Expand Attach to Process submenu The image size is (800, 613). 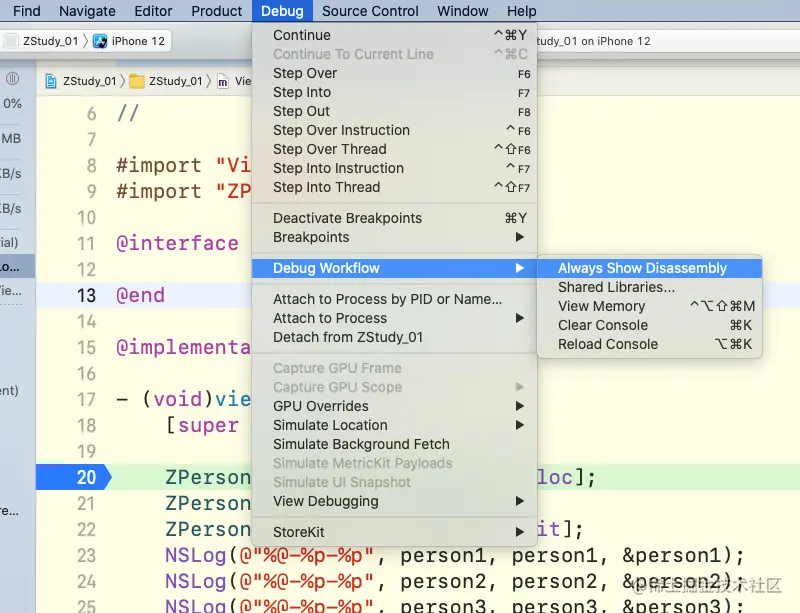pos(394,318)
